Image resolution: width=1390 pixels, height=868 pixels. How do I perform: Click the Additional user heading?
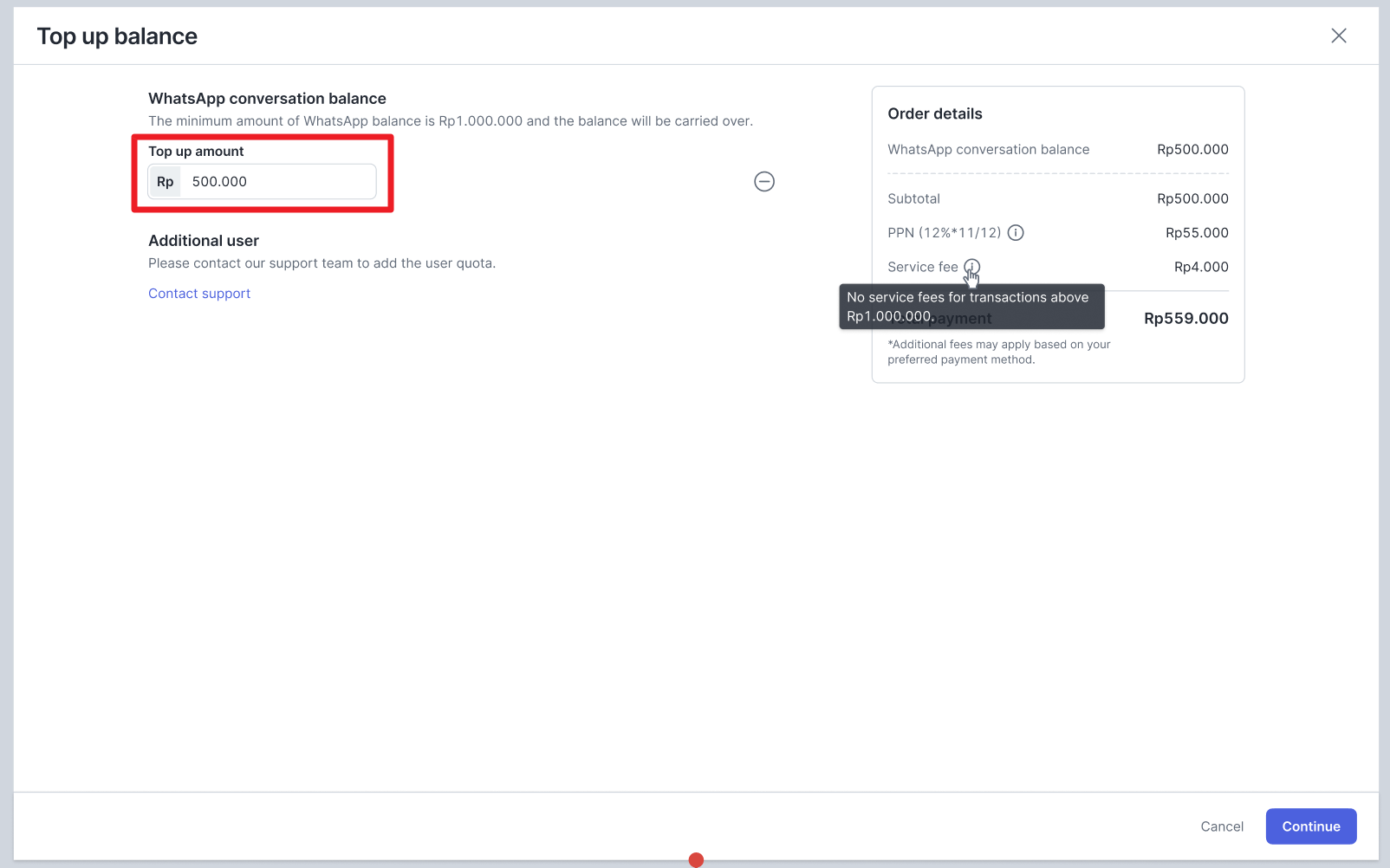click(204, 241)
